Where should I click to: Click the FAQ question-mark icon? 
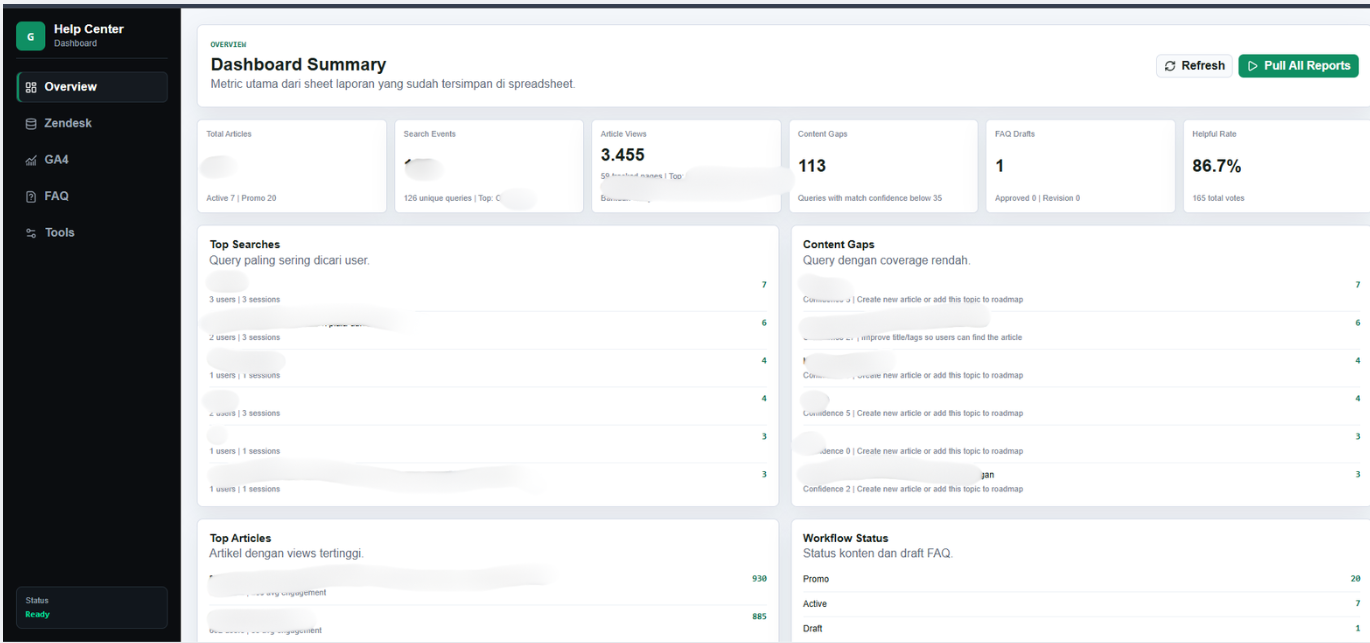[31, 196]
